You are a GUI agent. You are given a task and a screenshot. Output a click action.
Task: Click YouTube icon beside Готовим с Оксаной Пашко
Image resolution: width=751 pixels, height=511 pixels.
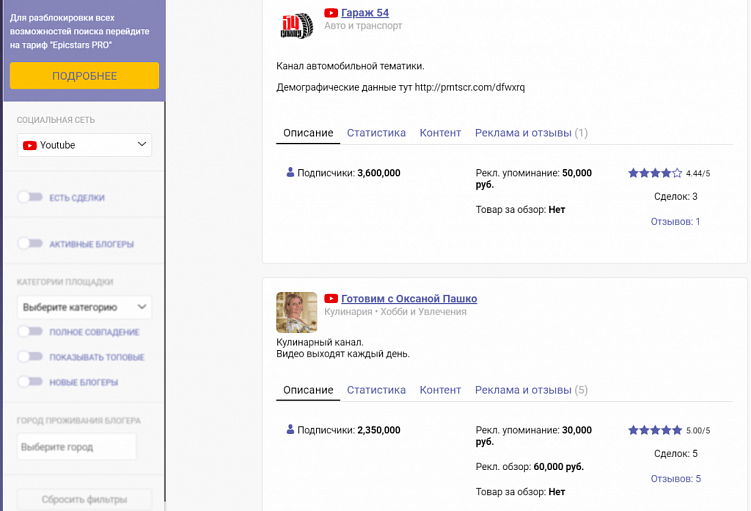(331, 299)
